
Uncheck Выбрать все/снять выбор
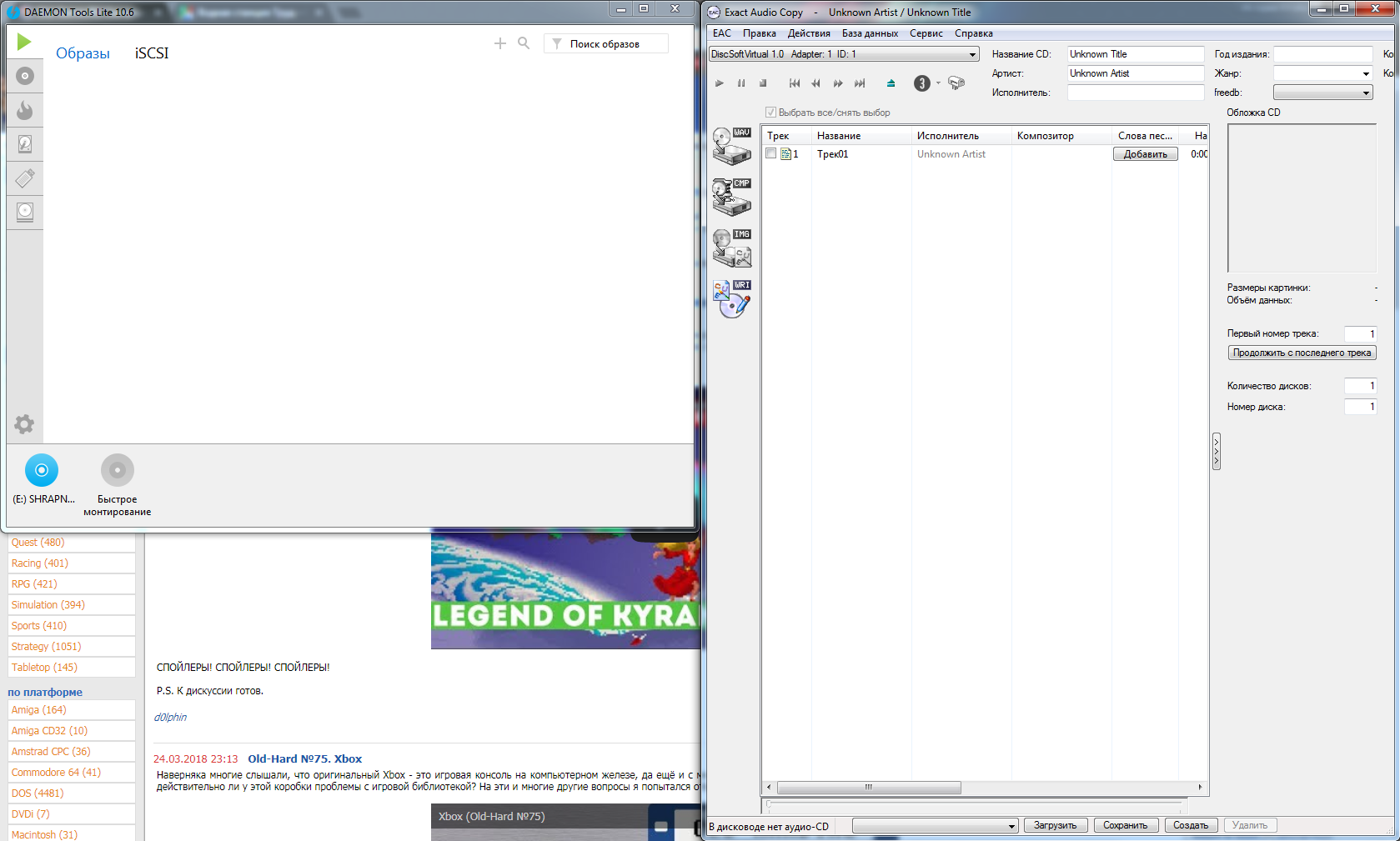(770, 112)
